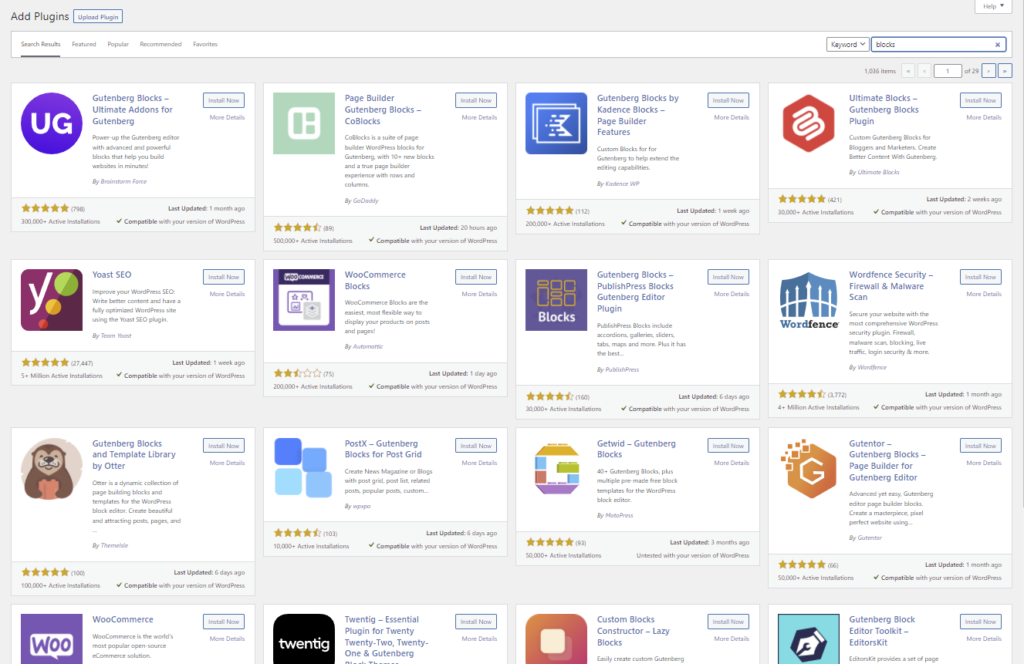Install Gutenberg Block Editor Toolkit EditorsKit
Image resolution: width=1024 pixels, height=664 pixels.
click(x=981, y=622)
